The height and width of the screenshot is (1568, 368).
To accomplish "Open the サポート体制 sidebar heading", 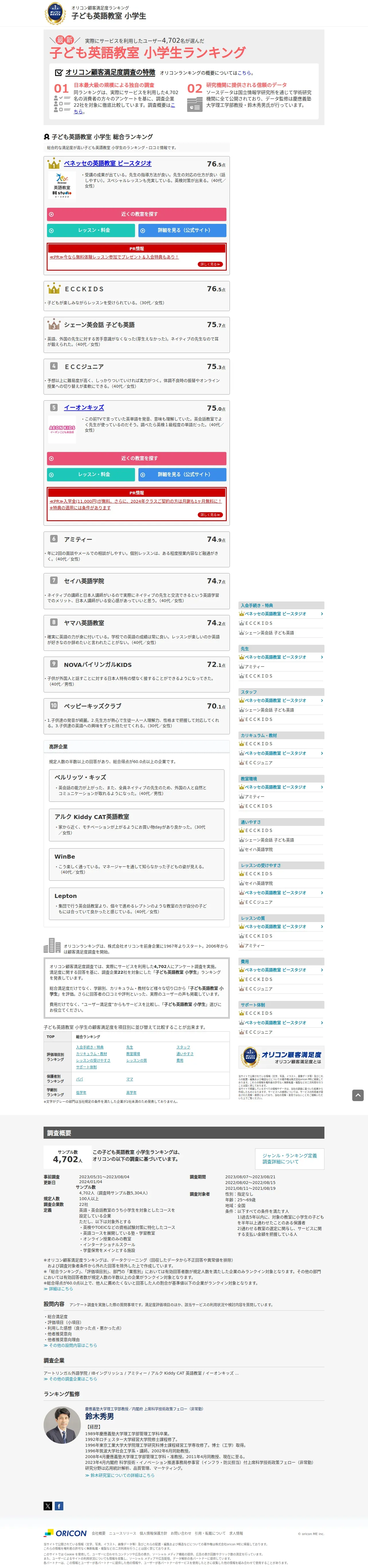I will [x=281, y=1005].
